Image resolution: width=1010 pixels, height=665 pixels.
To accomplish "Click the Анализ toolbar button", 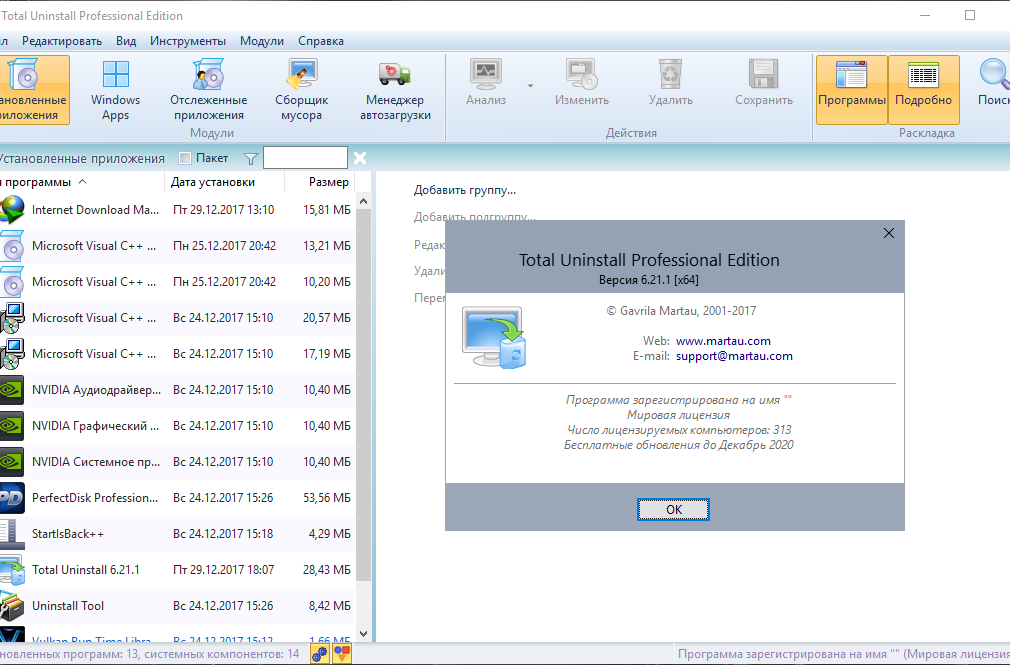I will (486, 84).
